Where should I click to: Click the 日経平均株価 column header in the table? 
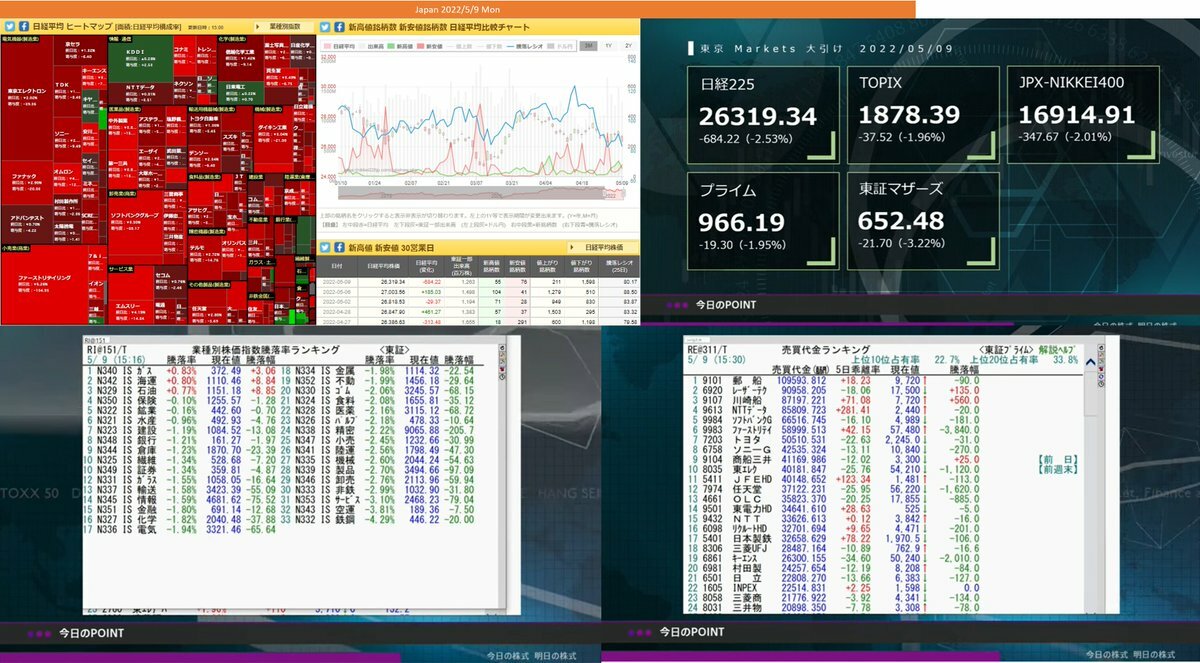[x=381, y=267]
